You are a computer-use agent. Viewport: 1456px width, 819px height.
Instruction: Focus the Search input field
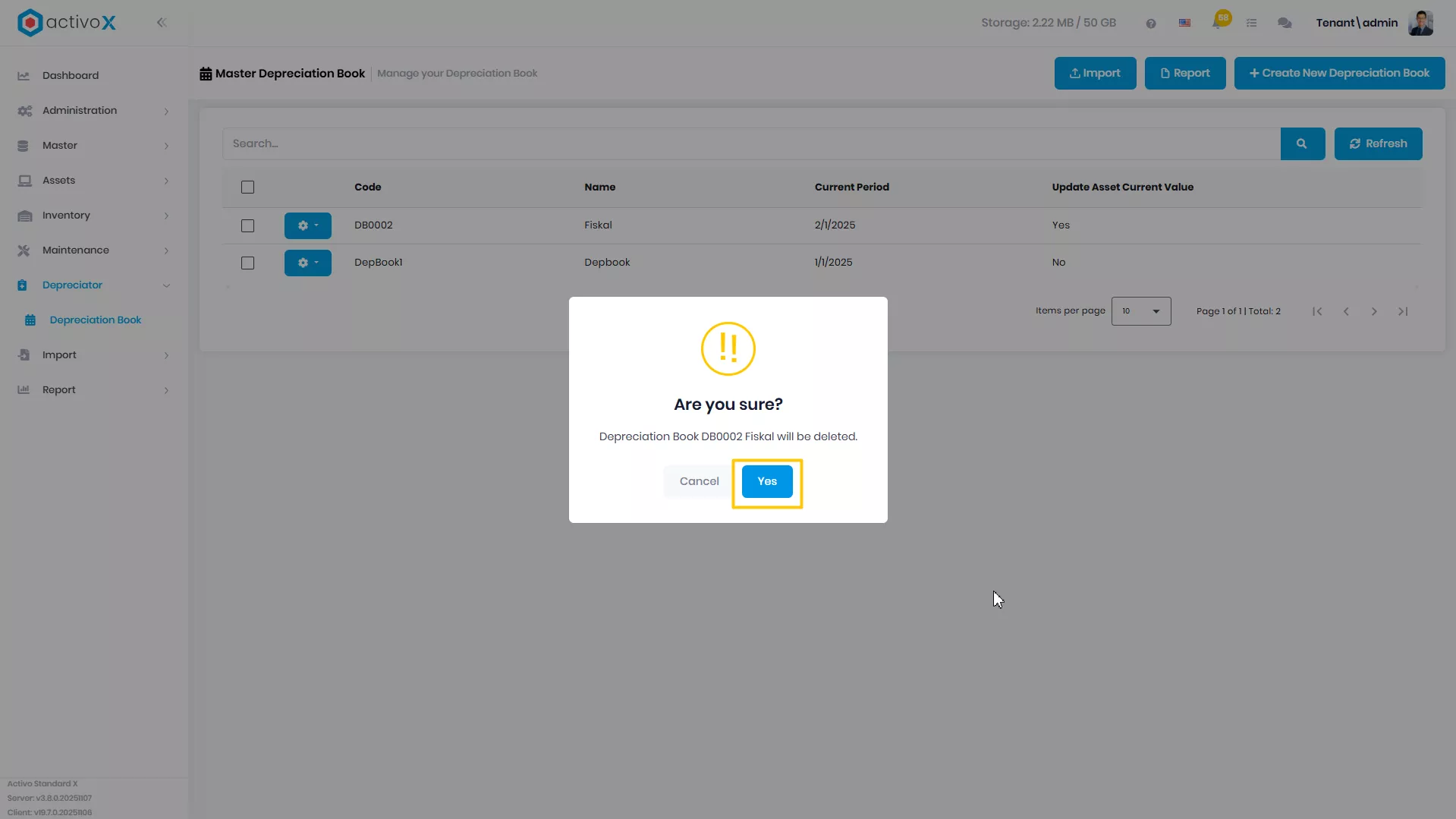[751, 144]
